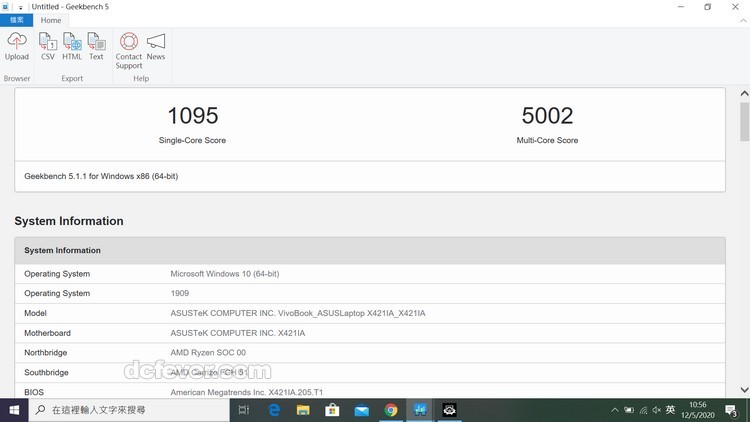This screenshot has height=422, width=750.
Task: Click the Geekbench app icon in title bar
Action: click(5, 7)
